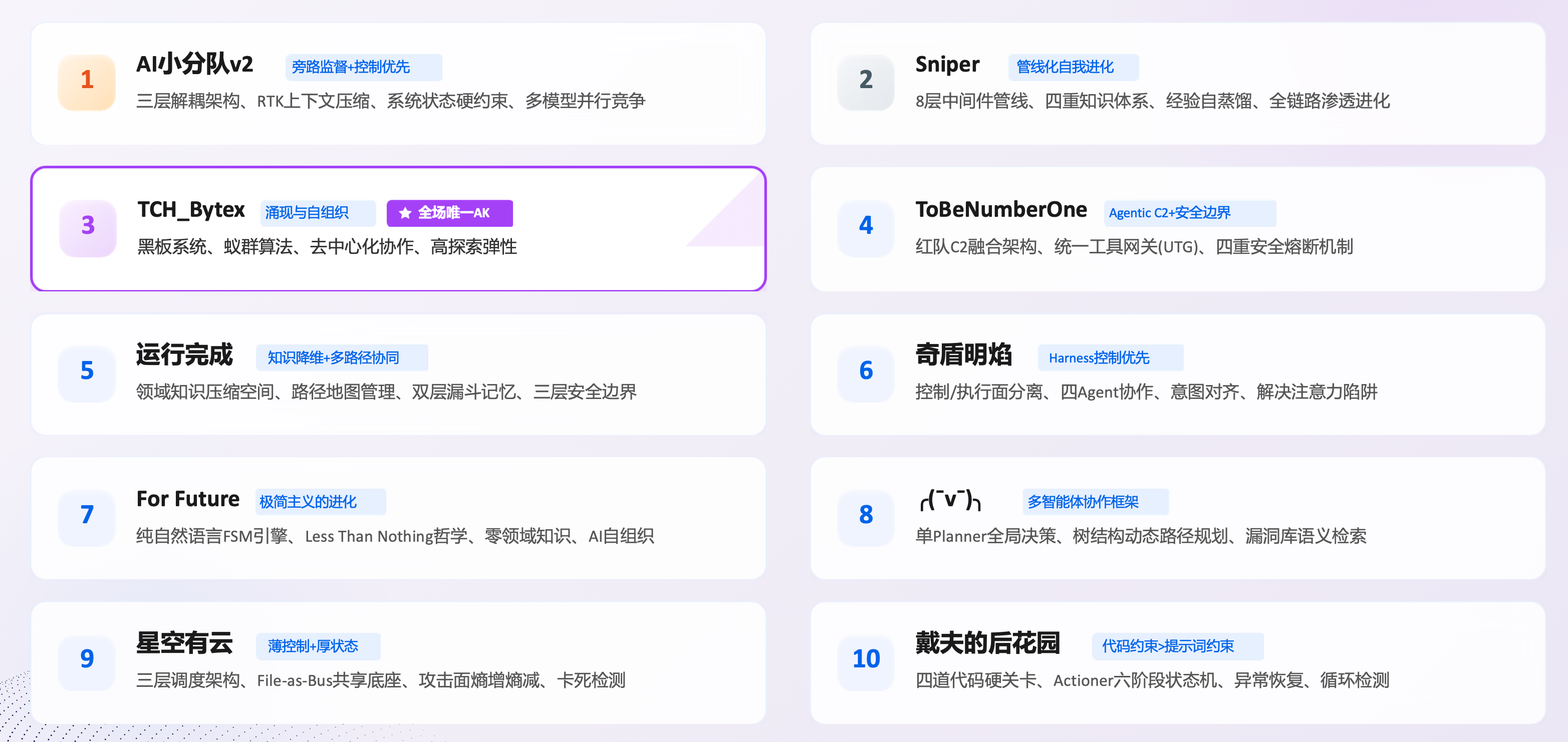Click the rank 9 number badge
Viewport: 1568px width, 742px height.
pos(87,662)
